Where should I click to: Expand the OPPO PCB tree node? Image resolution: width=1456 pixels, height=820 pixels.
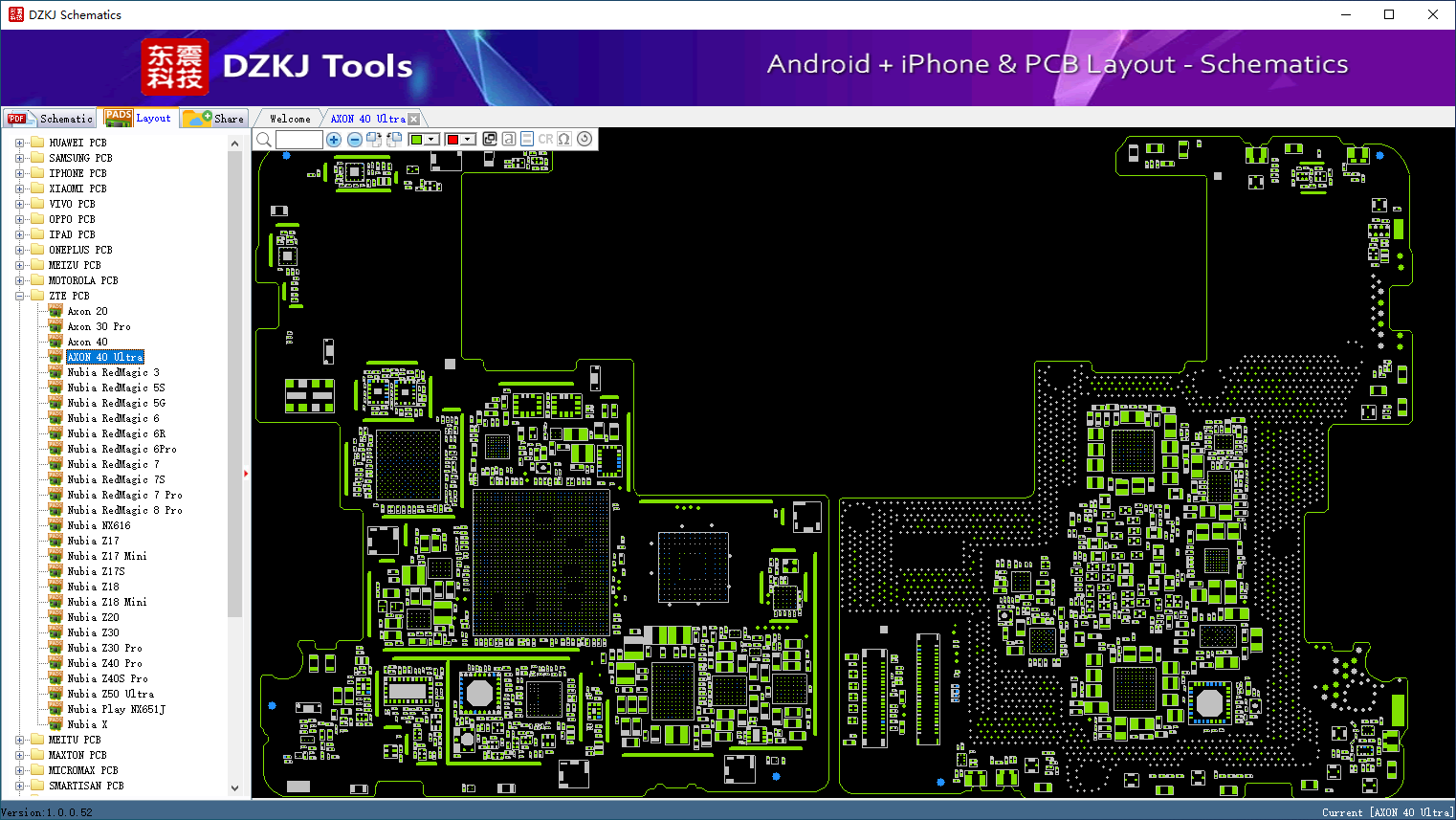(x=20, y=219)
